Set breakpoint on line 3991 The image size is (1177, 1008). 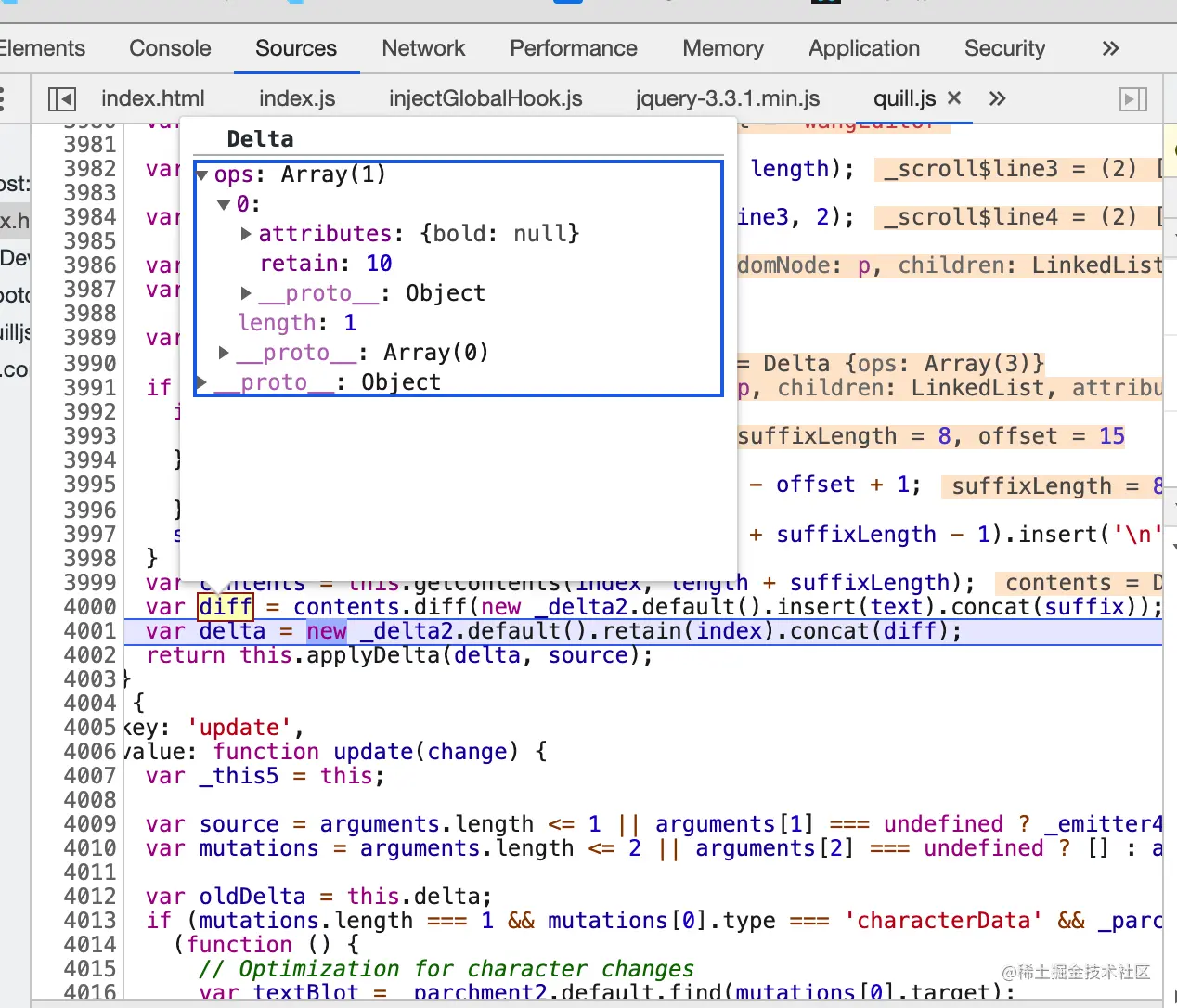(x=90, y=388)
